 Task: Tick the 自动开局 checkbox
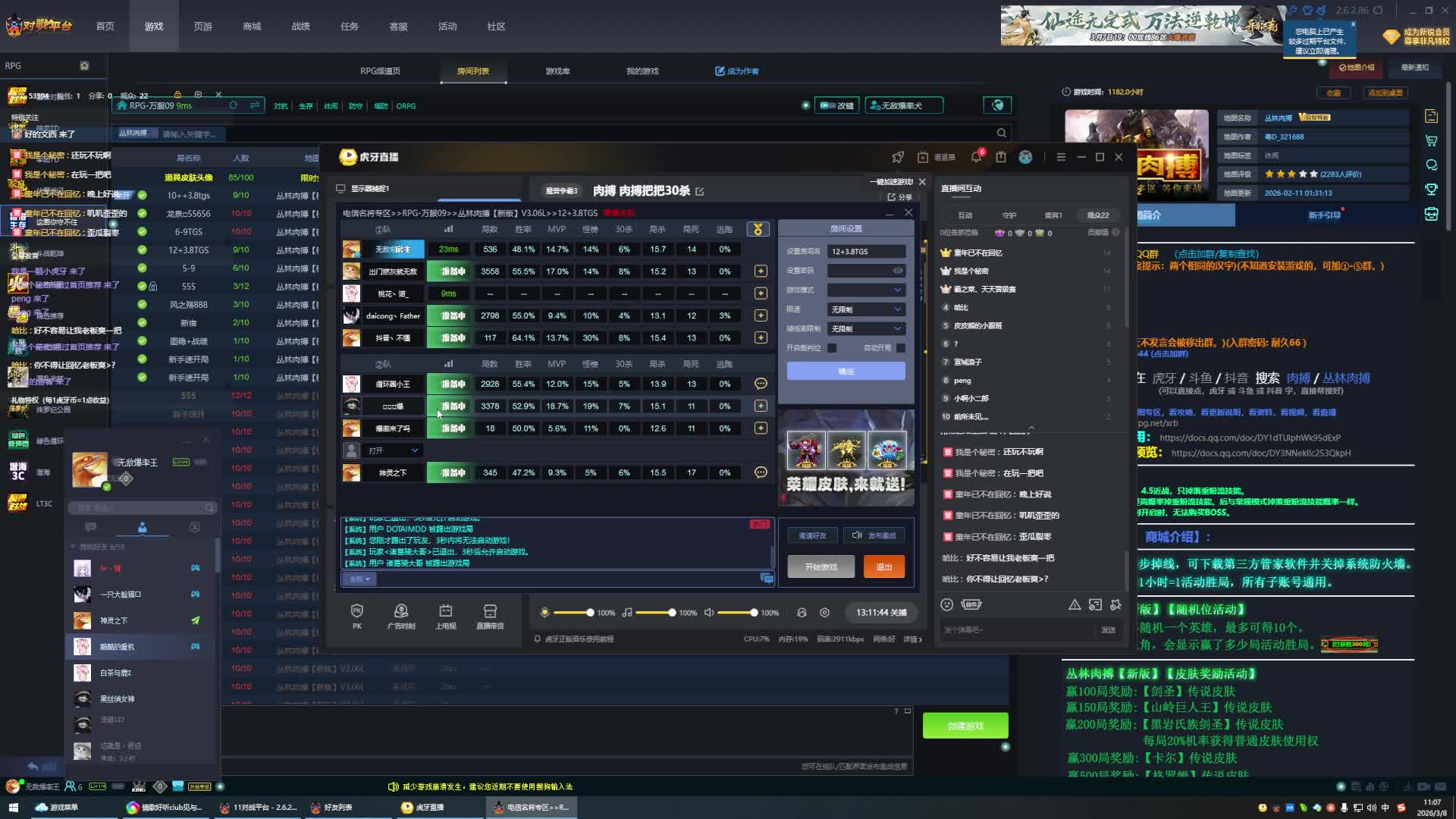tap(901, 348)
